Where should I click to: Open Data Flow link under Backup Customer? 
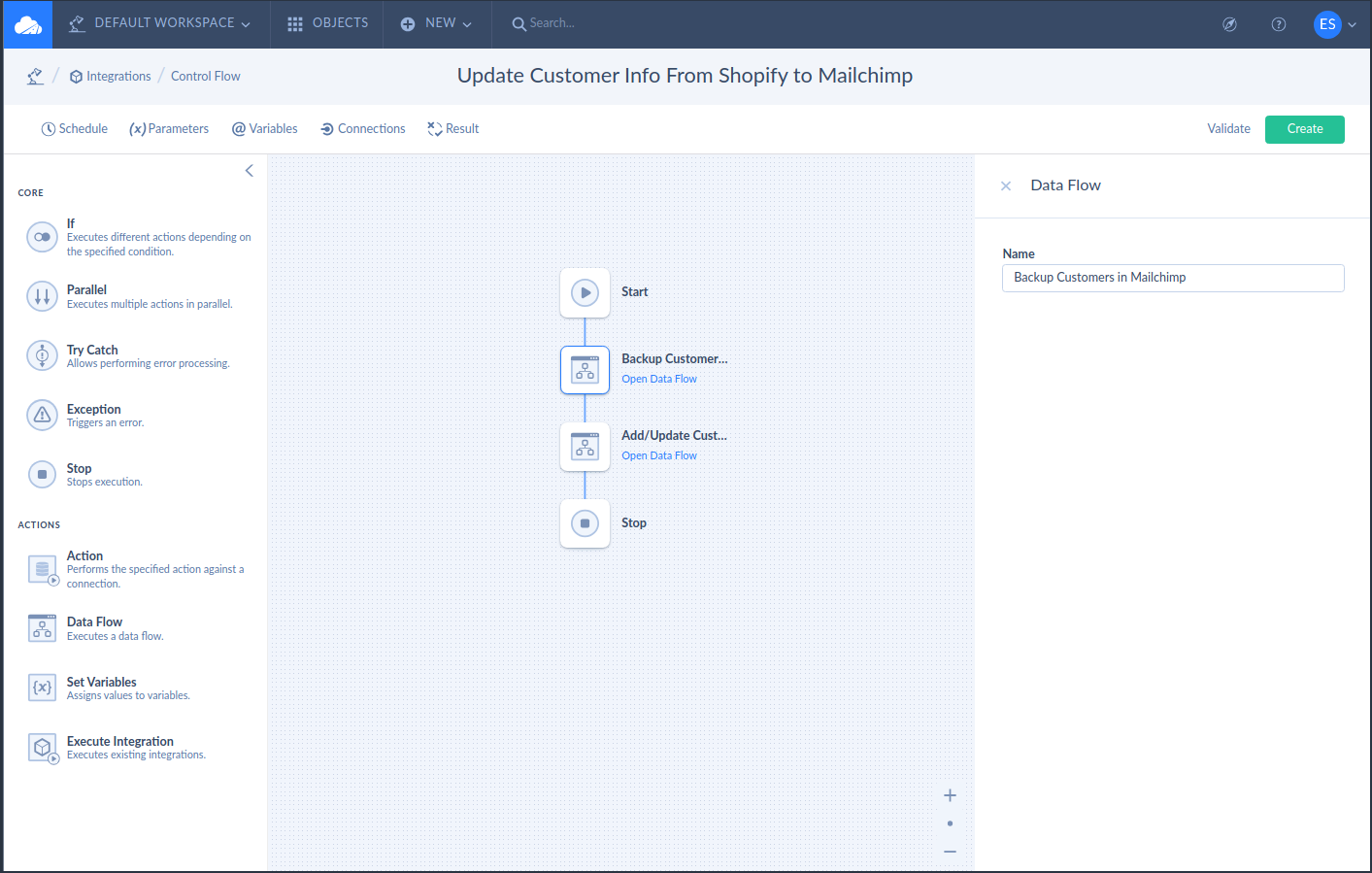[x=659, y=380]
